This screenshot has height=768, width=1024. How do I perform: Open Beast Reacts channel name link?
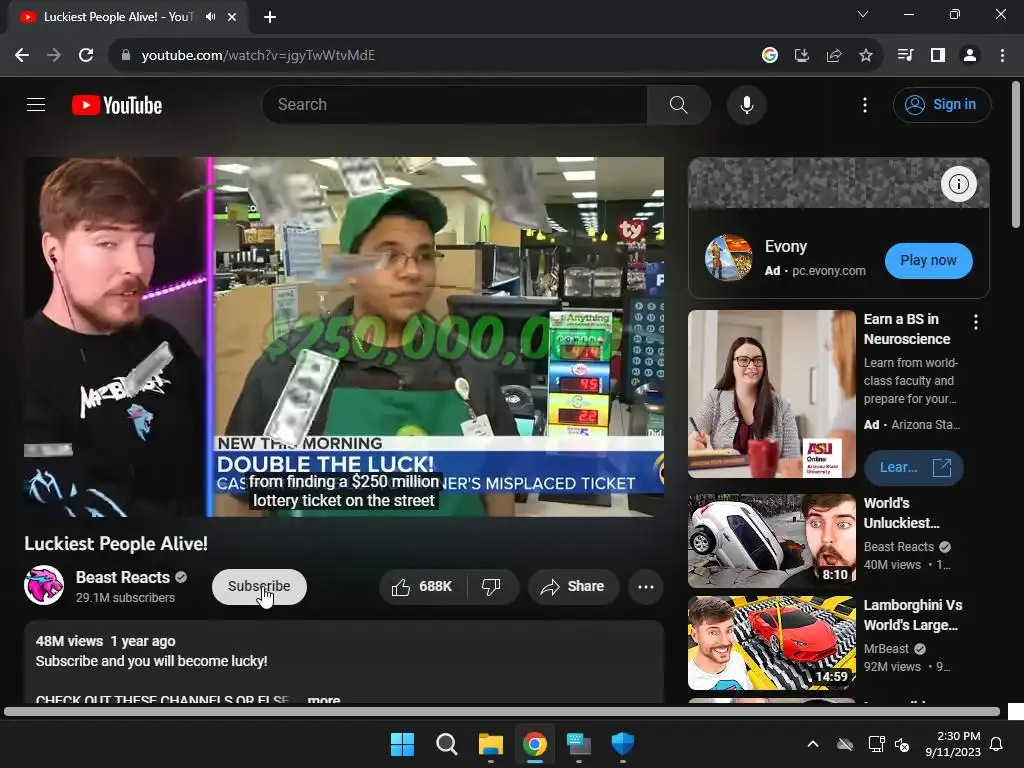click(123, 577)
